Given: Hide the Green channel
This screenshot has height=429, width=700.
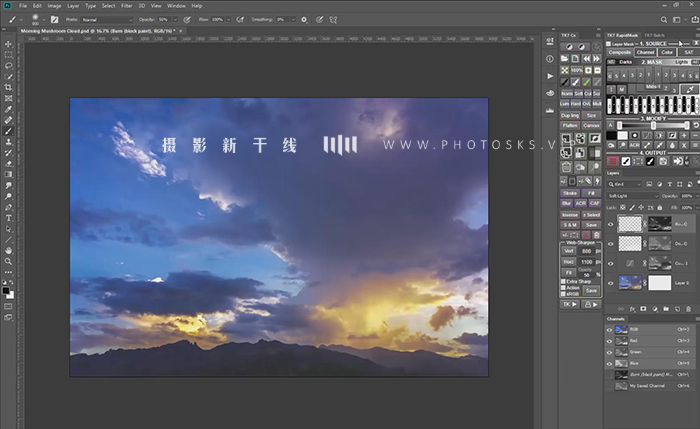Looking at the screenshot, I should tap(609, 352).
